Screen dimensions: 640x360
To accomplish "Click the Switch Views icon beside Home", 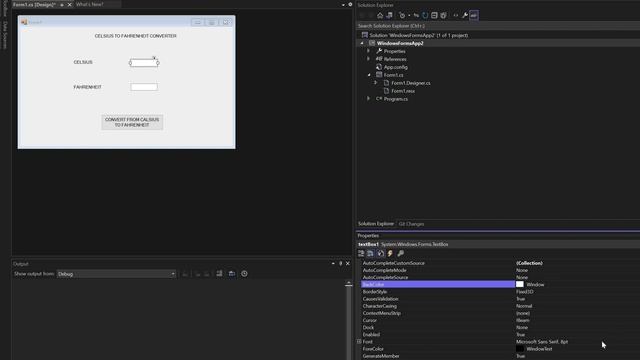I will click(x=389, y=16).
